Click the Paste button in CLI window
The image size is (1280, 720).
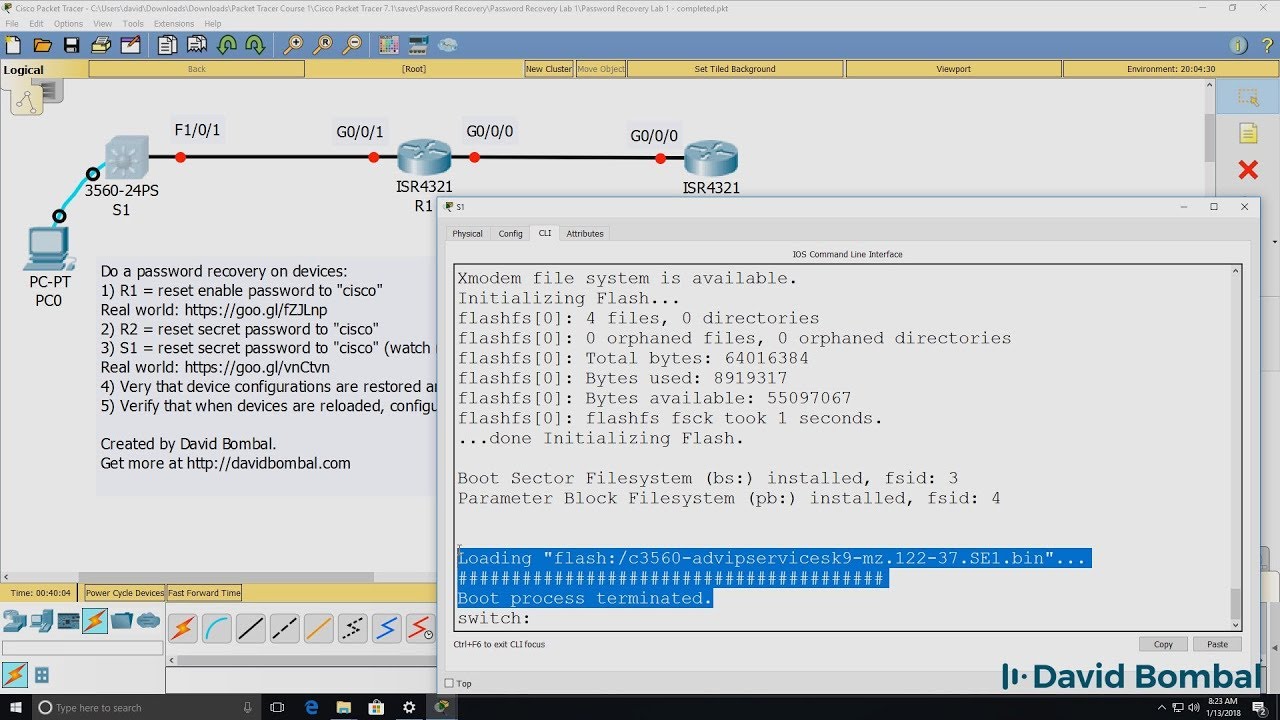(x=1217, y=644)
